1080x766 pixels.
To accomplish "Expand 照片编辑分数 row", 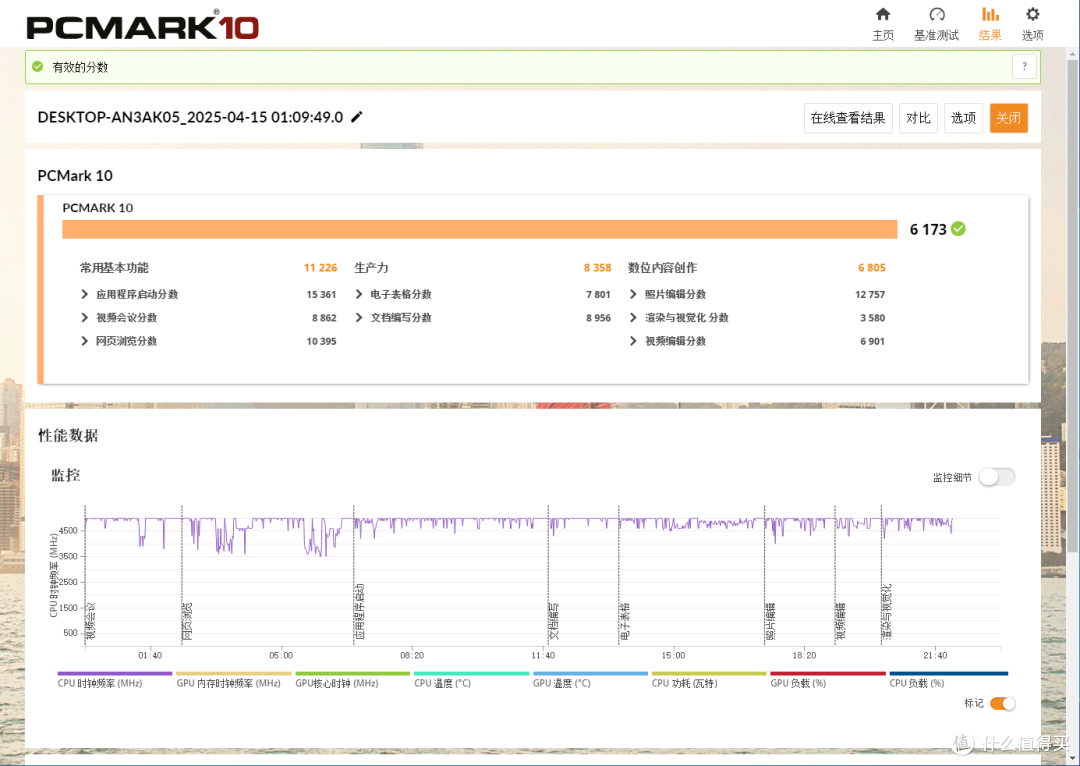I will (x=633, y=294).
